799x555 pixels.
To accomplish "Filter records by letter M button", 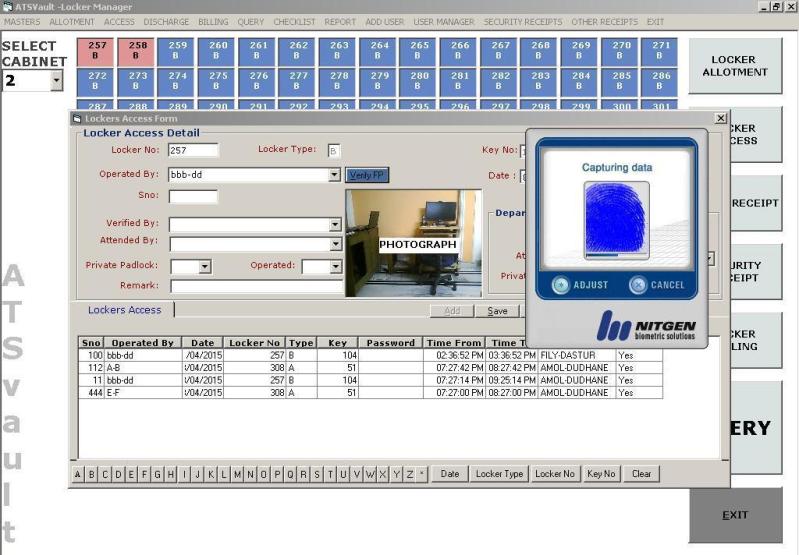I will pyautogui.click(x=237, y=474).
